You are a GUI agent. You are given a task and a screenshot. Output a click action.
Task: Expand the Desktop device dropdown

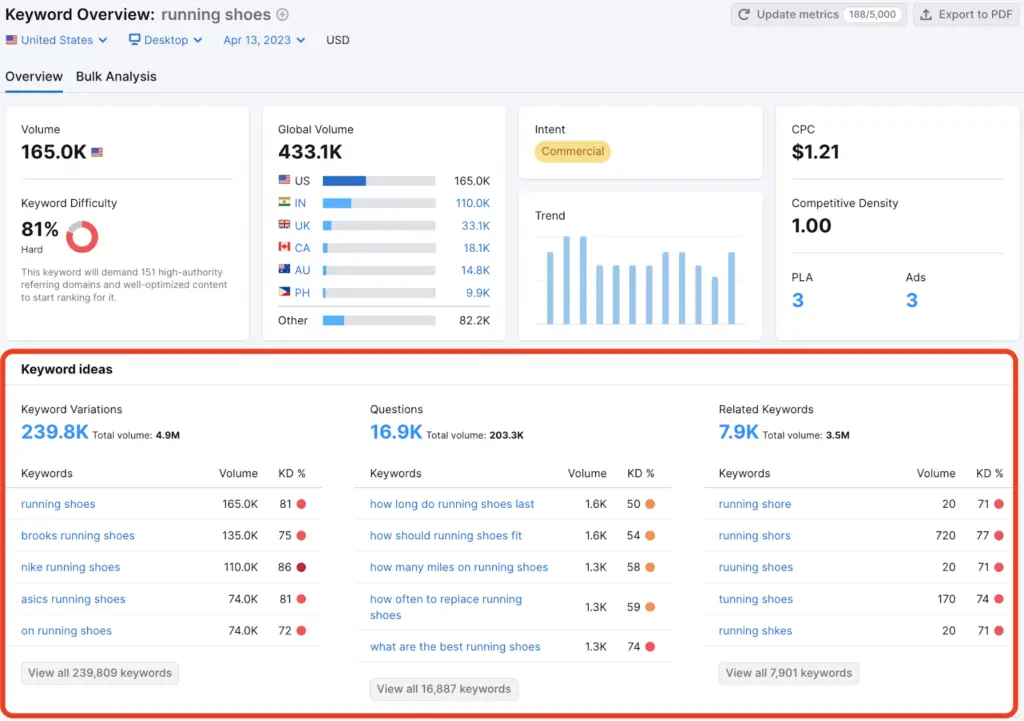(165, 40)
